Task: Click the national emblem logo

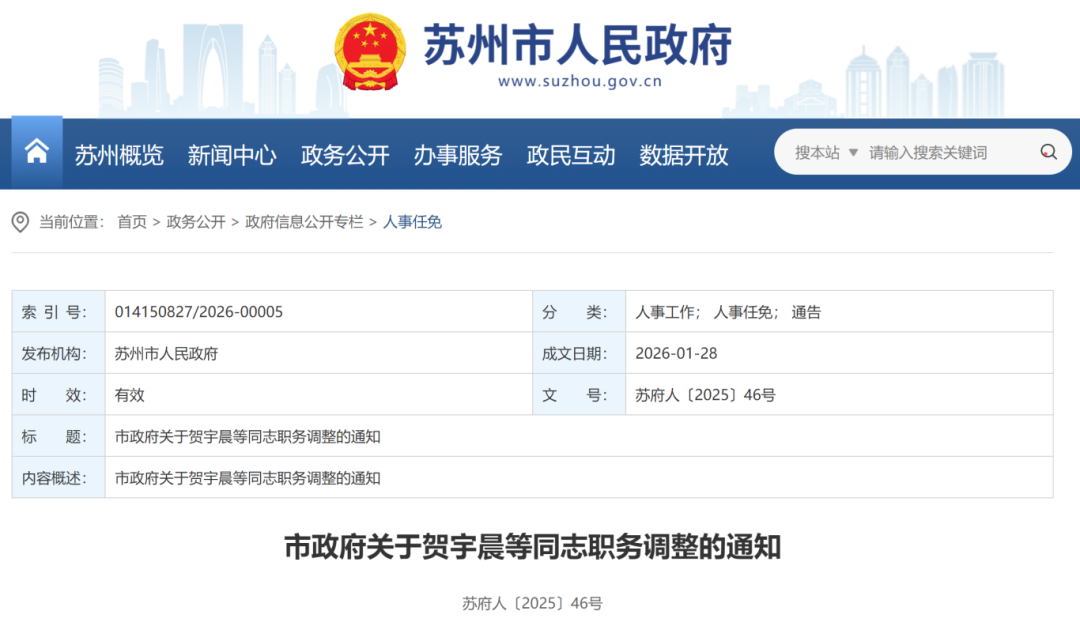Action: pos(370,52)
